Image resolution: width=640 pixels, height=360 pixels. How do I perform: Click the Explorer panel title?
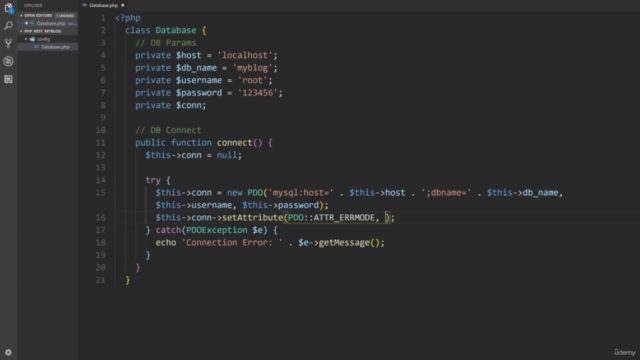[x=33, y=5]
